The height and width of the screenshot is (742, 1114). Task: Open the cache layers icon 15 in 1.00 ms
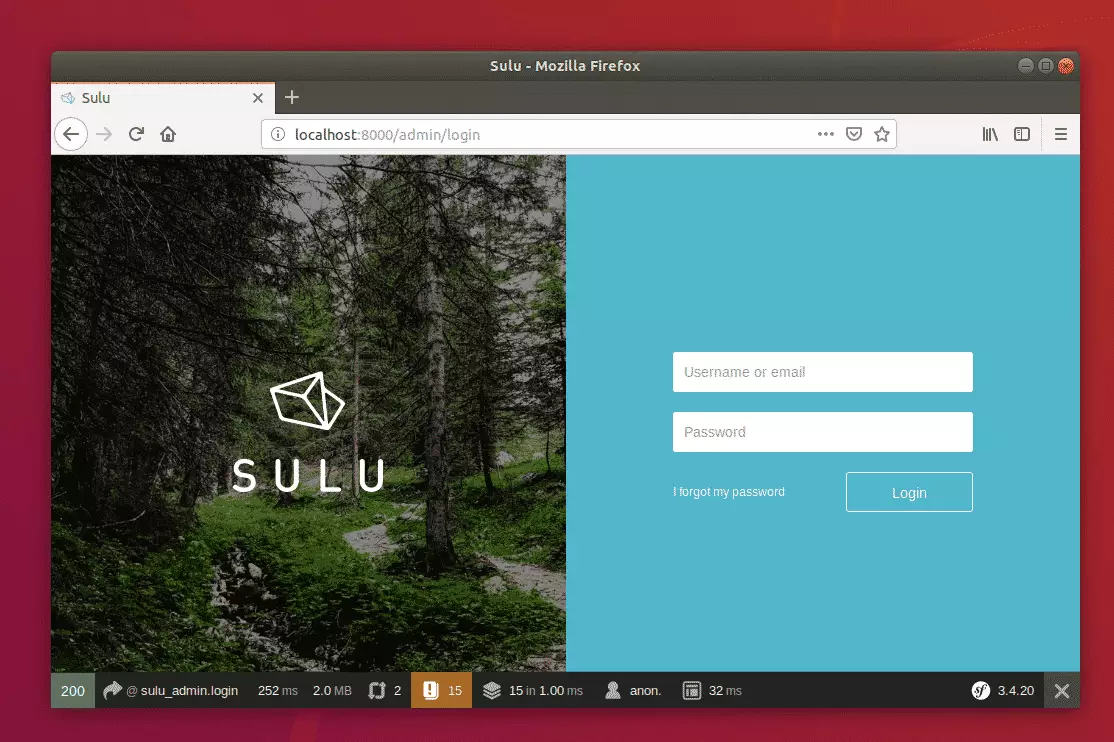tap(532, 691)
